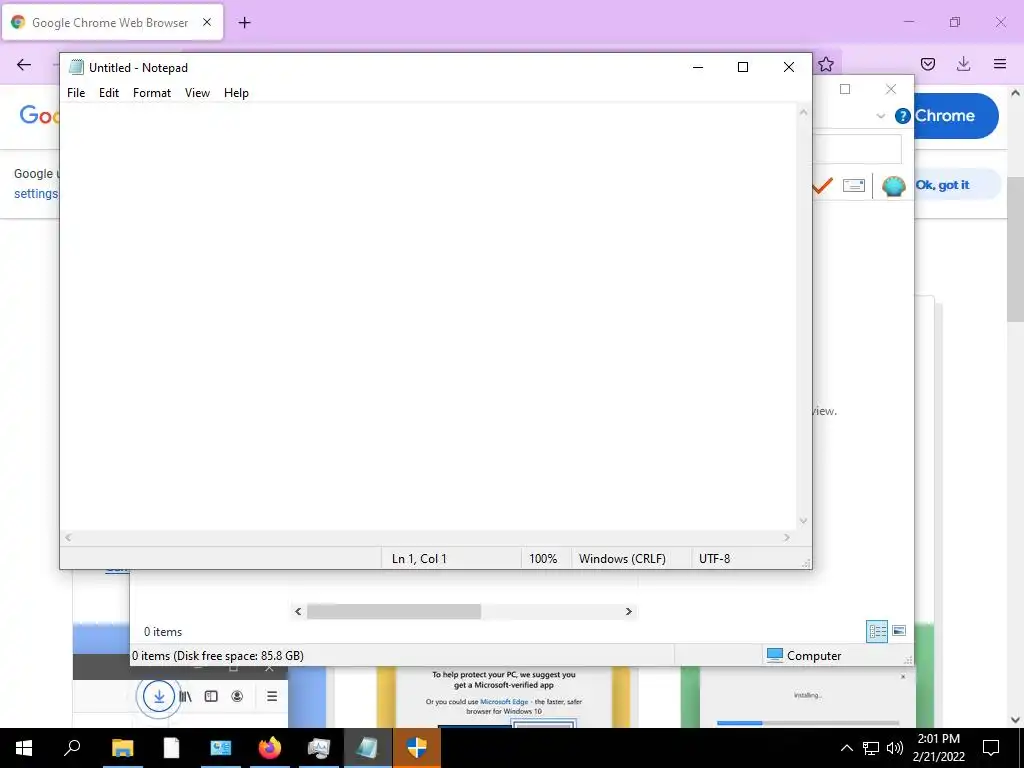Click Notepad's horizontal scrollbar right arrow
Image resolution: width=1024 pixels, height=768 pixels.
pos(786,537)
